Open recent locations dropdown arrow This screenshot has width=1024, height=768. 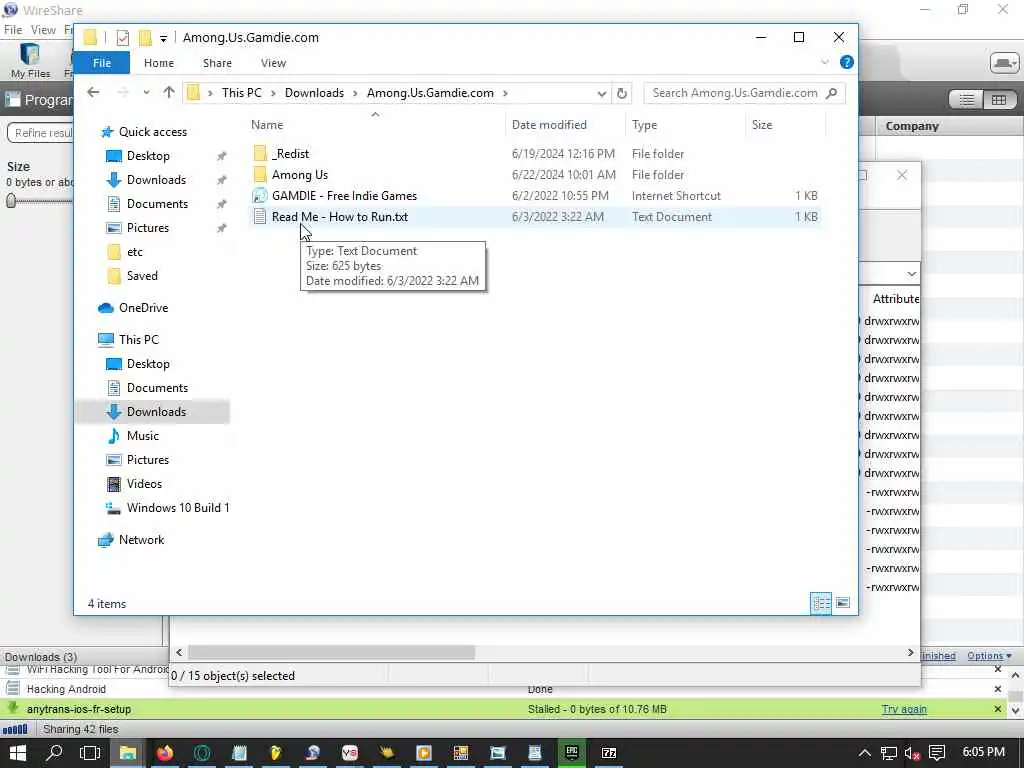tap(146, 93)
